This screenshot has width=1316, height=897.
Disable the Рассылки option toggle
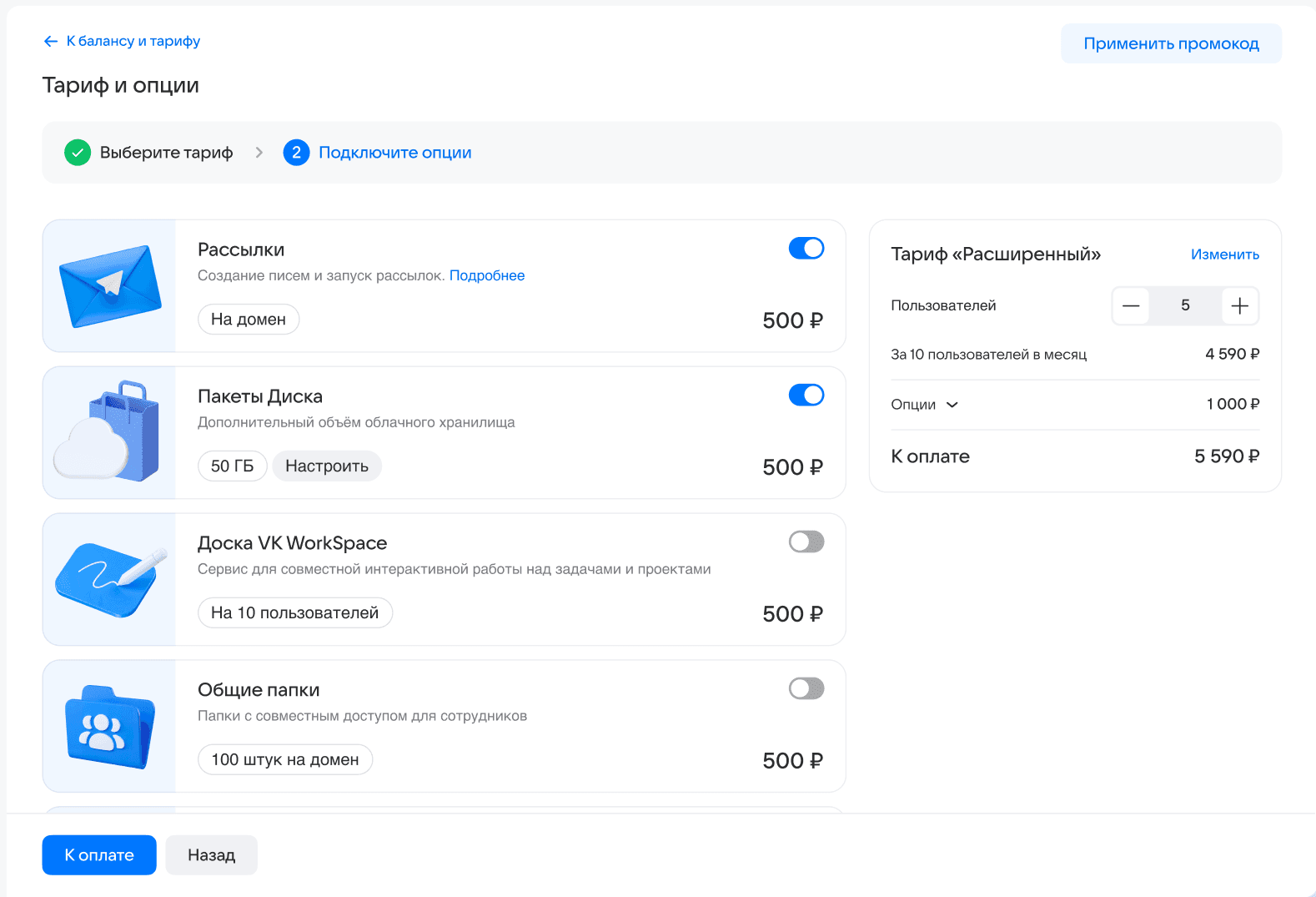click(x=806, y=248)
